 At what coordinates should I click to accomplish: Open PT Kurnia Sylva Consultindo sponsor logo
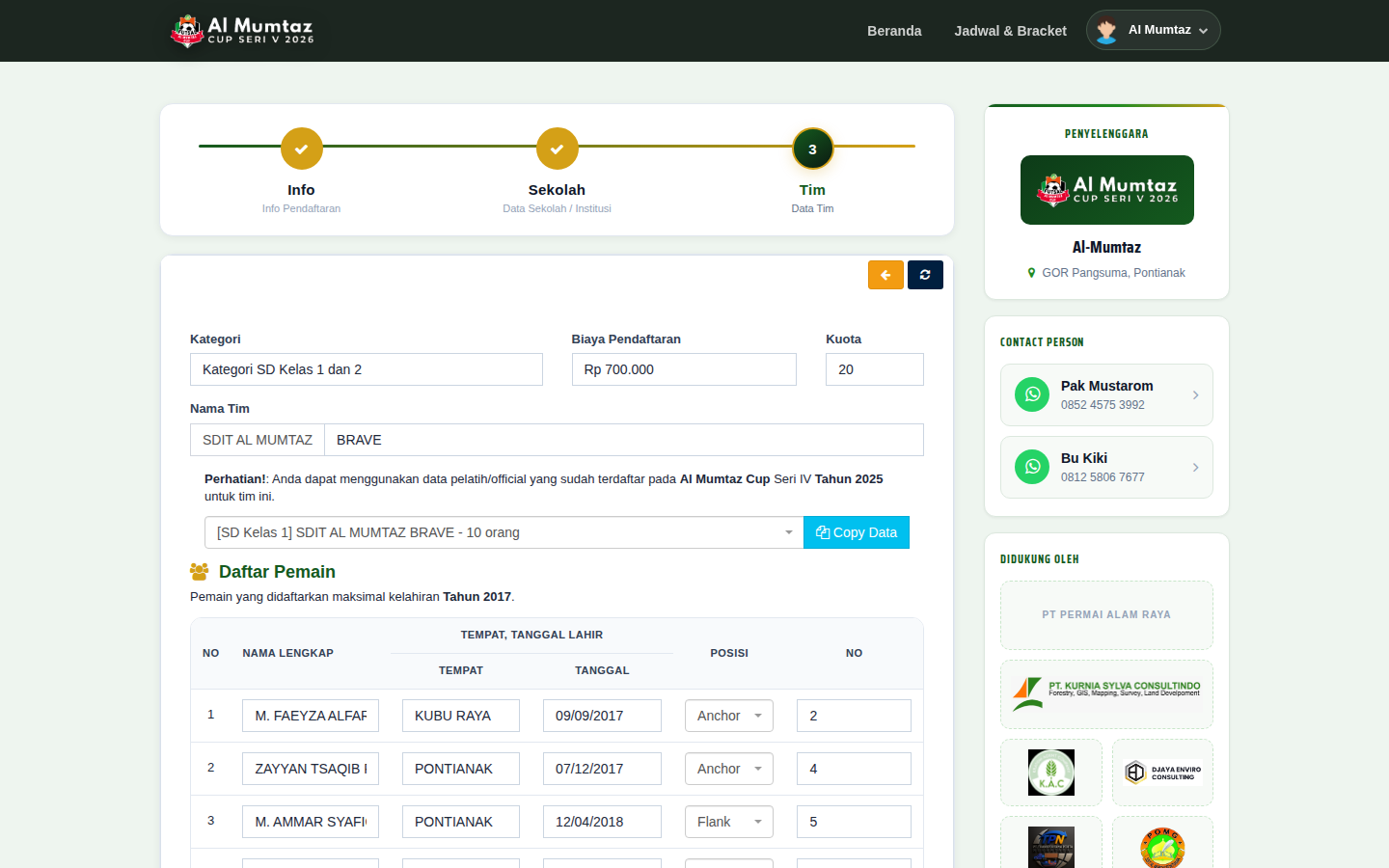click(1106, 694)
